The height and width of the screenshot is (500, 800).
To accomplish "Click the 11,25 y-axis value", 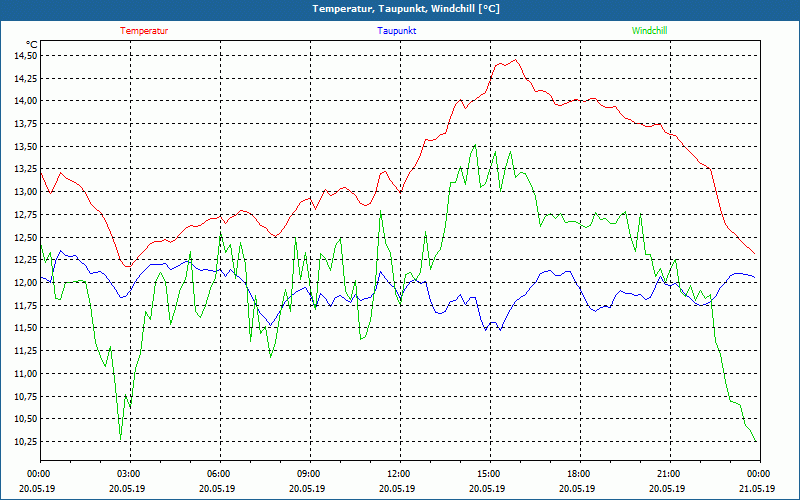I will [26, 351].
